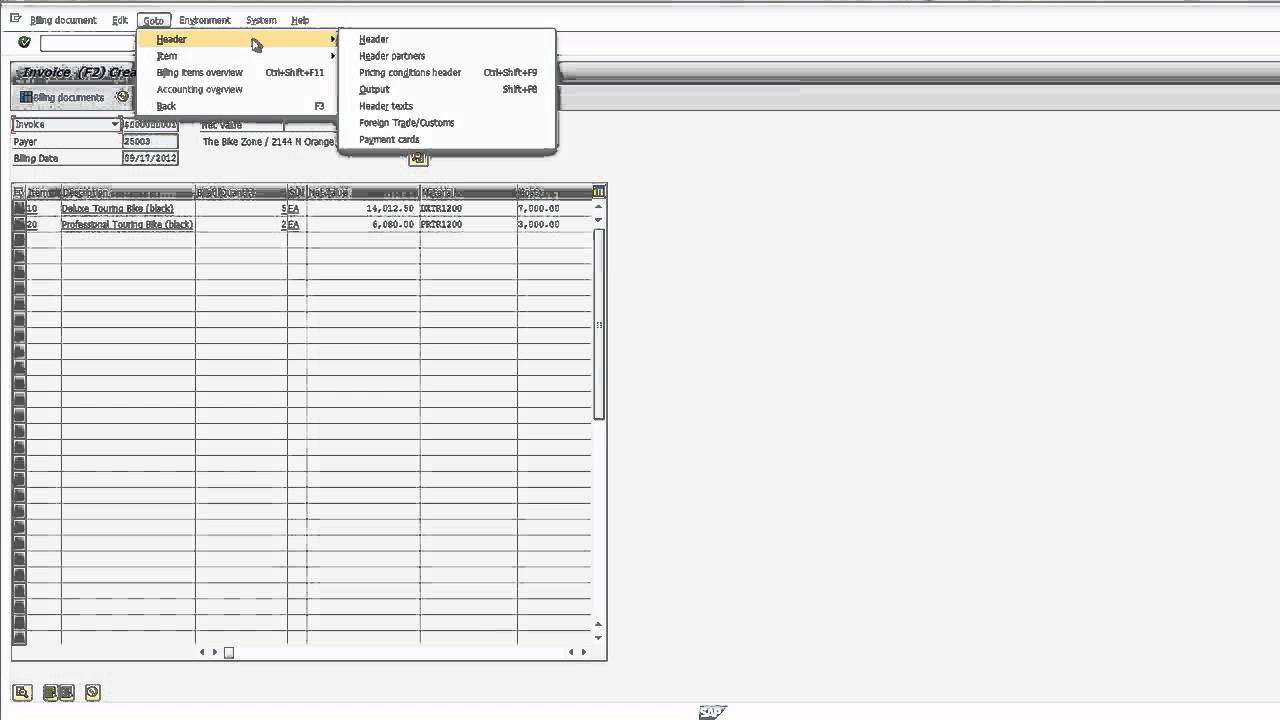This screenshot has width=1280, height=720.
Task: Click the EA unit in Deluxe Touring Bike row
Action: tap(294, 208)
